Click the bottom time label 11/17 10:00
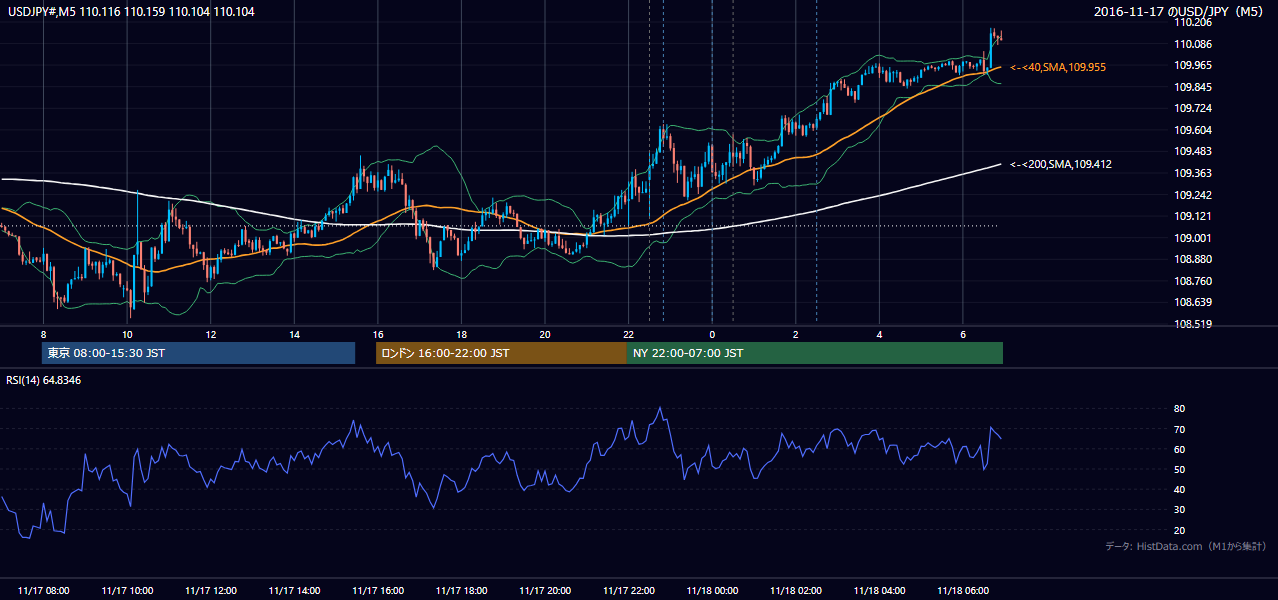The image size is (1278, 600). click(x=127, y=591)
